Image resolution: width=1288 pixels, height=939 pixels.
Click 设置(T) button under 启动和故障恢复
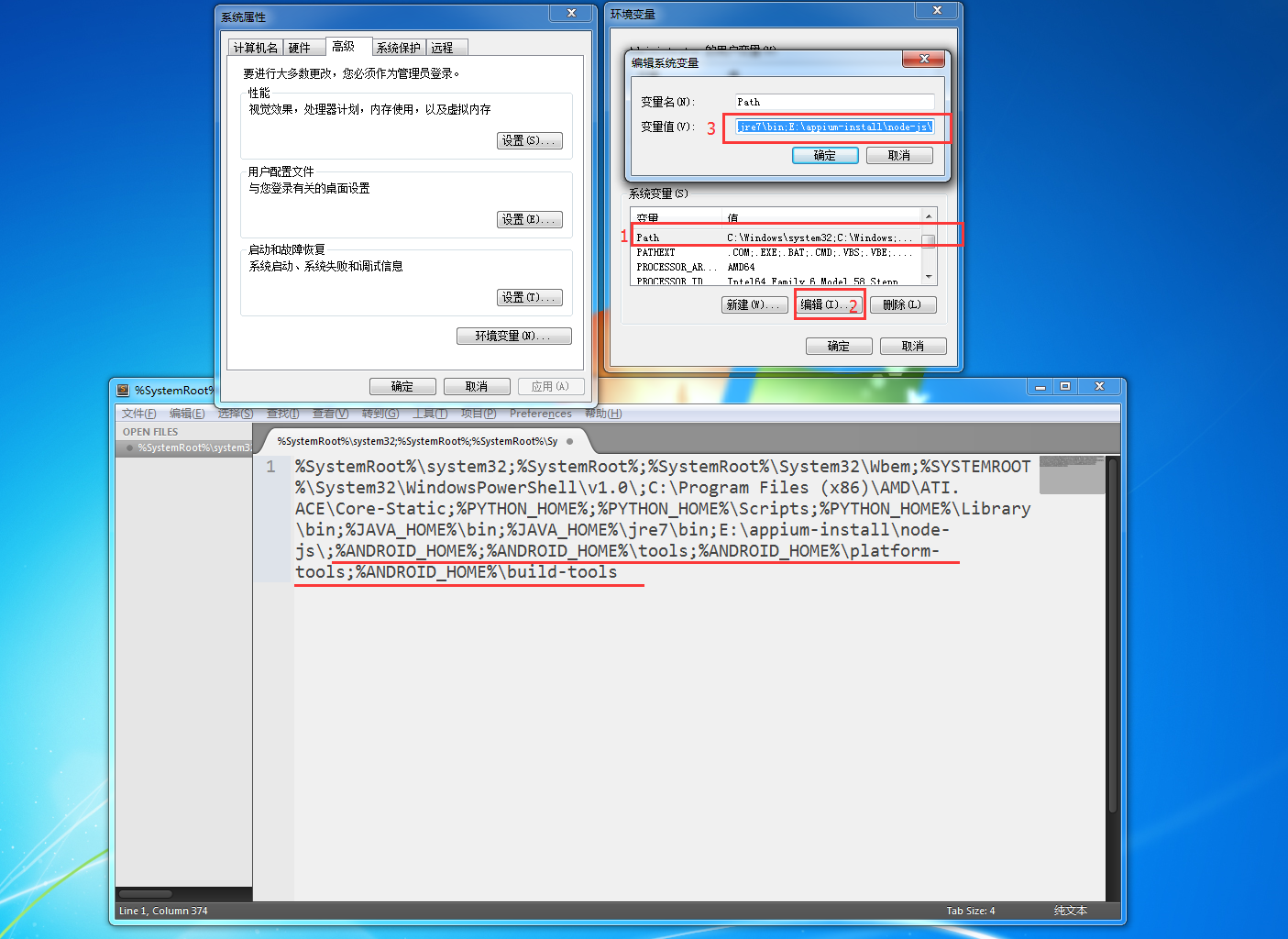(530, 297)
